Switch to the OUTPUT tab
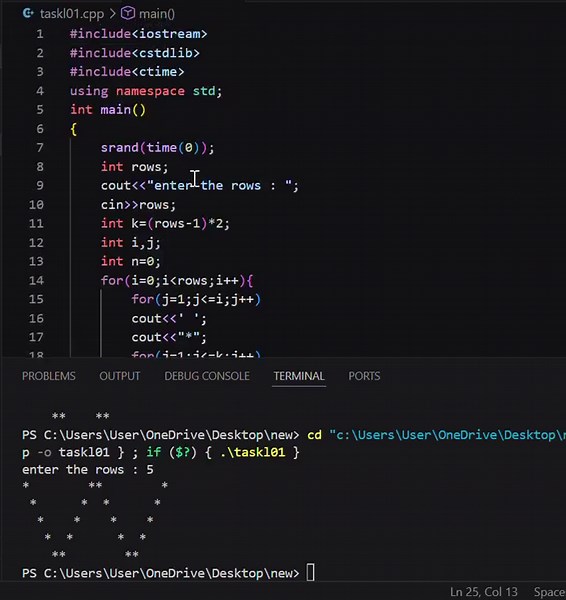Screen dimensions: 566x600 (x=120, y=376)
